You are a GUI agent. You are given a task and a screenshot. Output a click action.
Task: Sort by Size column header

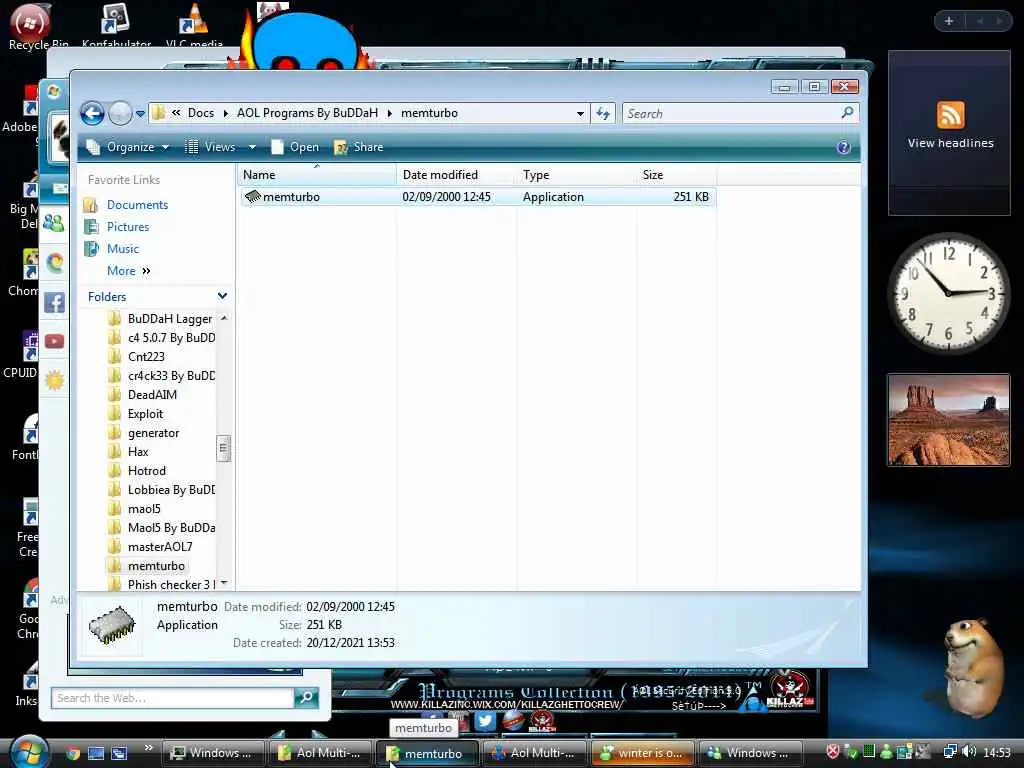coord(676,175)
